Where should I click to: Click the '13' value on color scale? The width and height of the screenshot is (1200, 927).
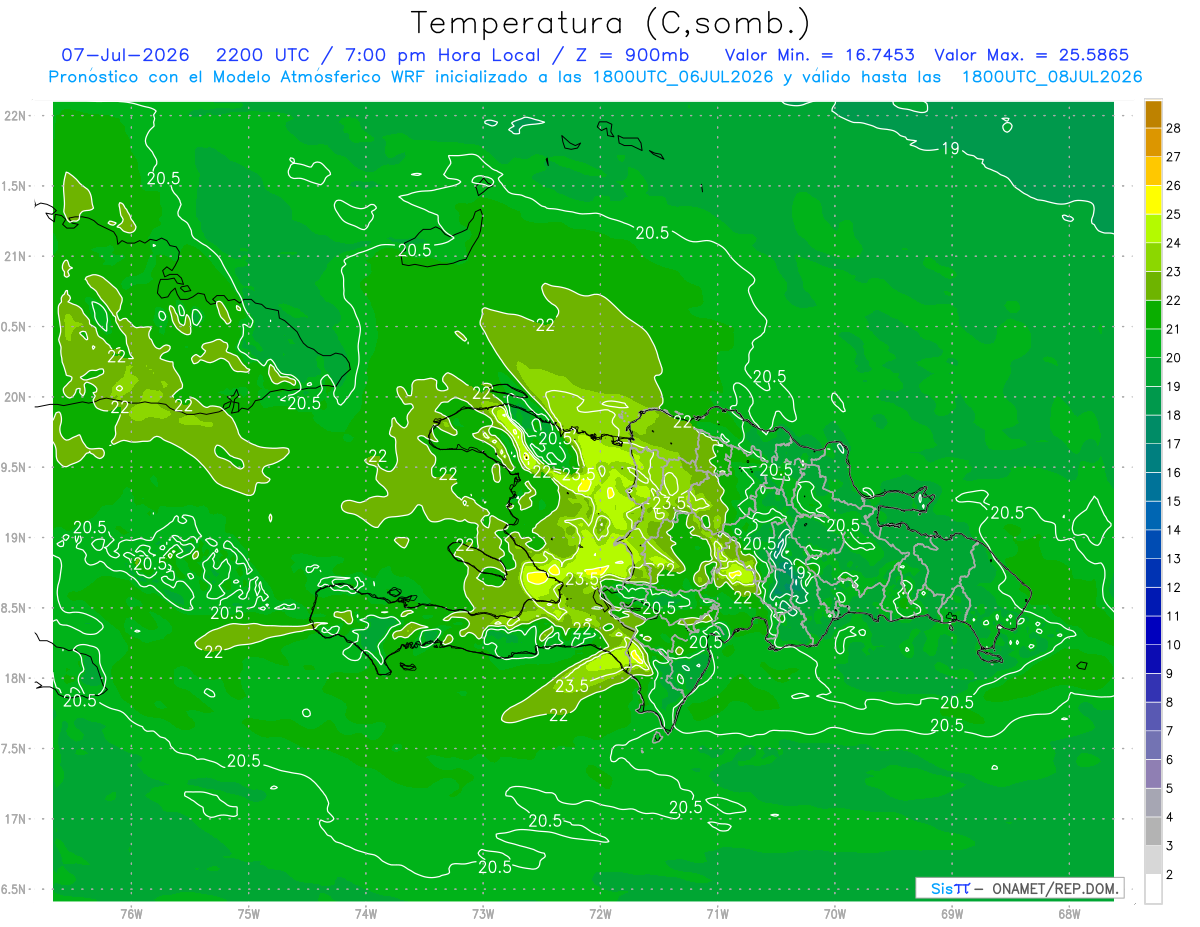pos(1174,558)
